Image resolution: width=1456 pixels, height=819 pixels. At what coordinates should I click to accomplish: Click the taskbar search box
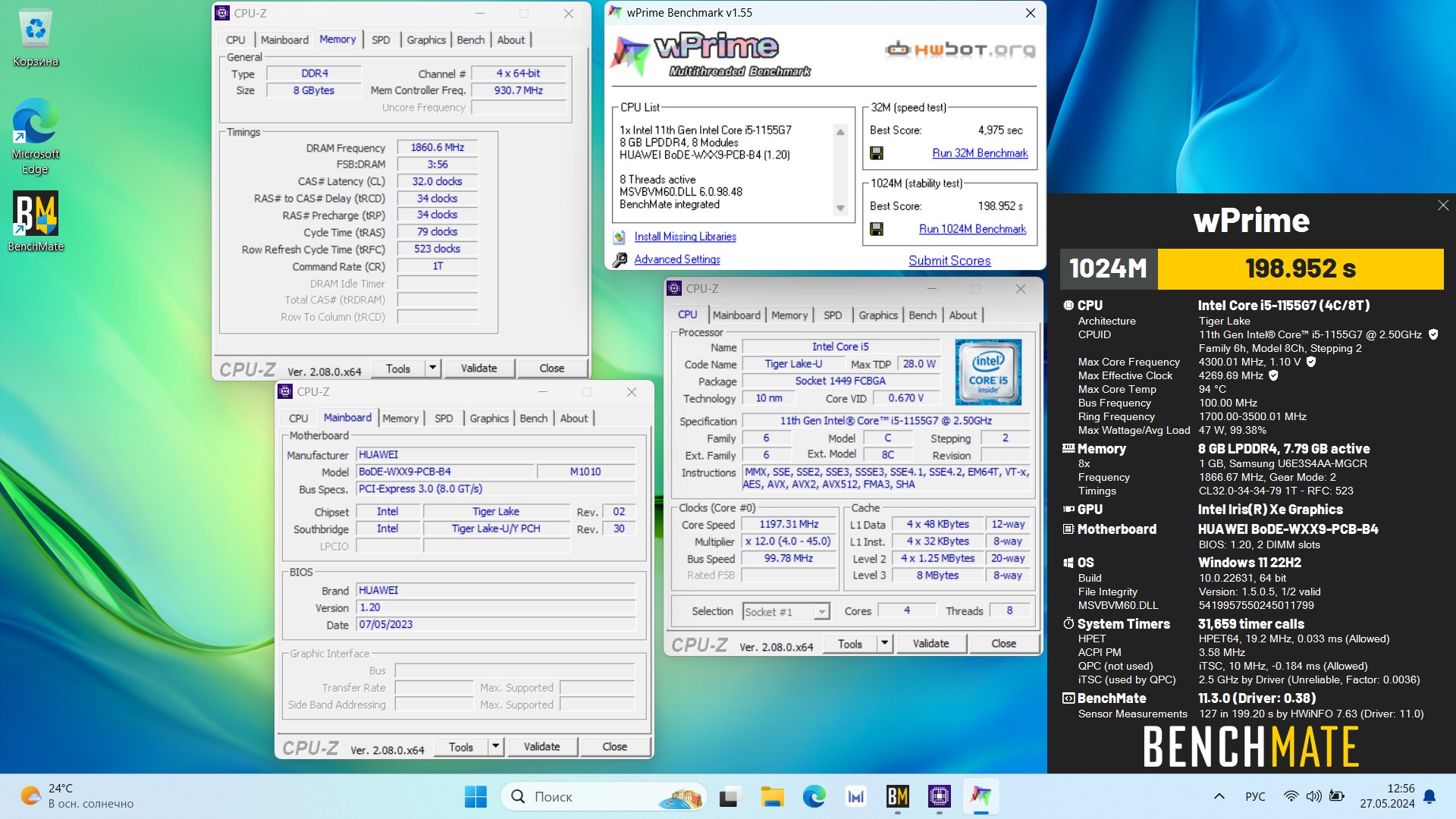point(604,796)
